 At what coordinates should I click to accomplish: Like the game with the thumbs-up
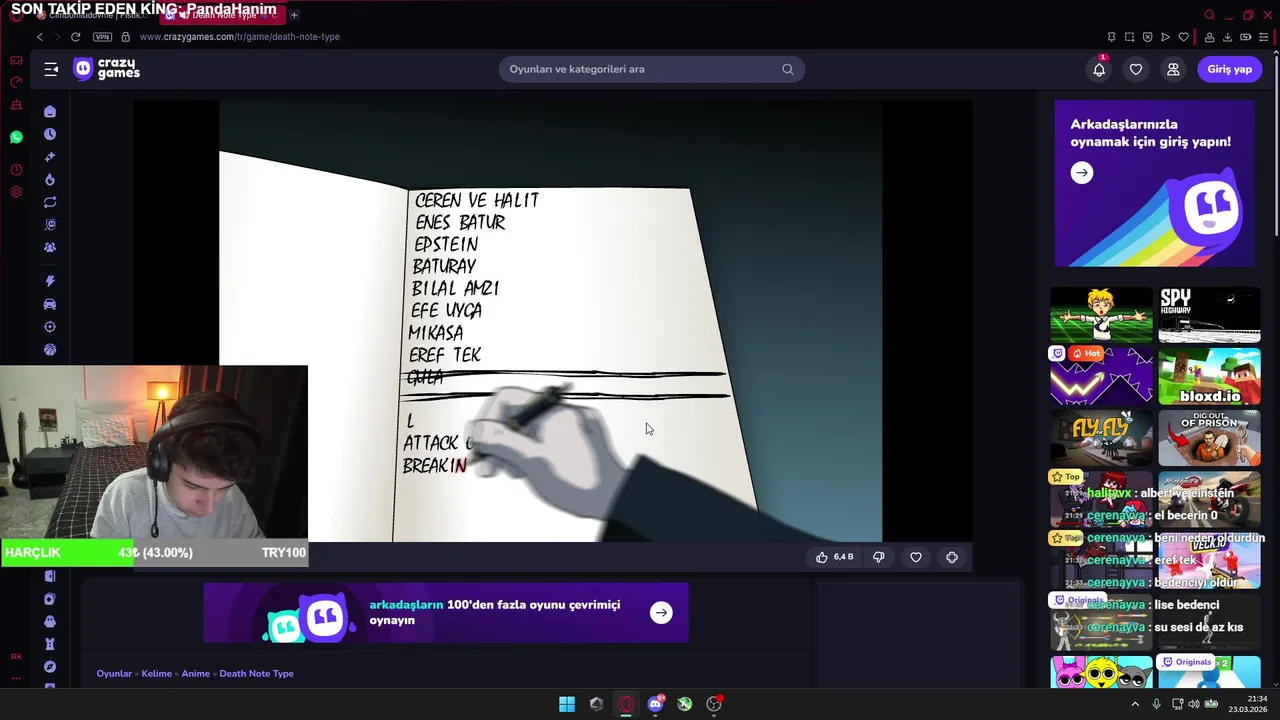[834, 557]
